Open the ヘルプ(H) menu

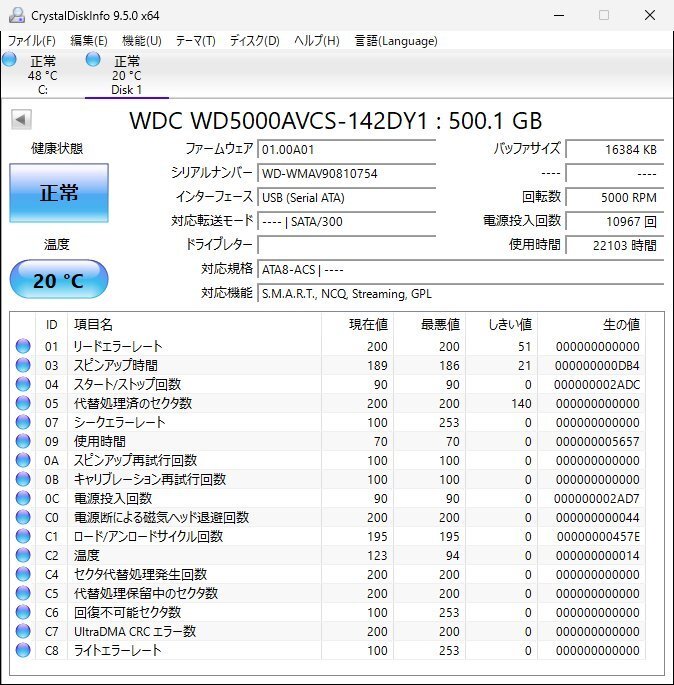tap(317, 41)
